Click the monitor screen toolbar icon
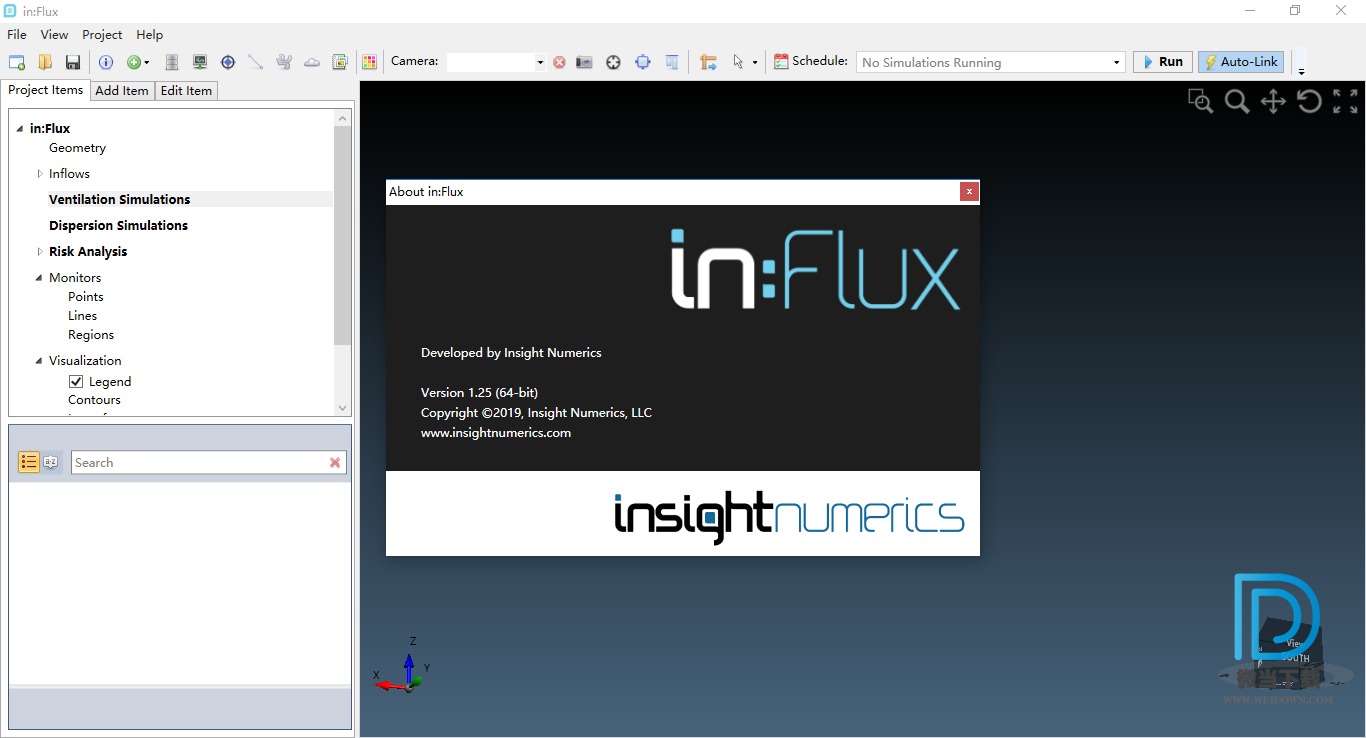The image size is (1366, 738). 200,62
